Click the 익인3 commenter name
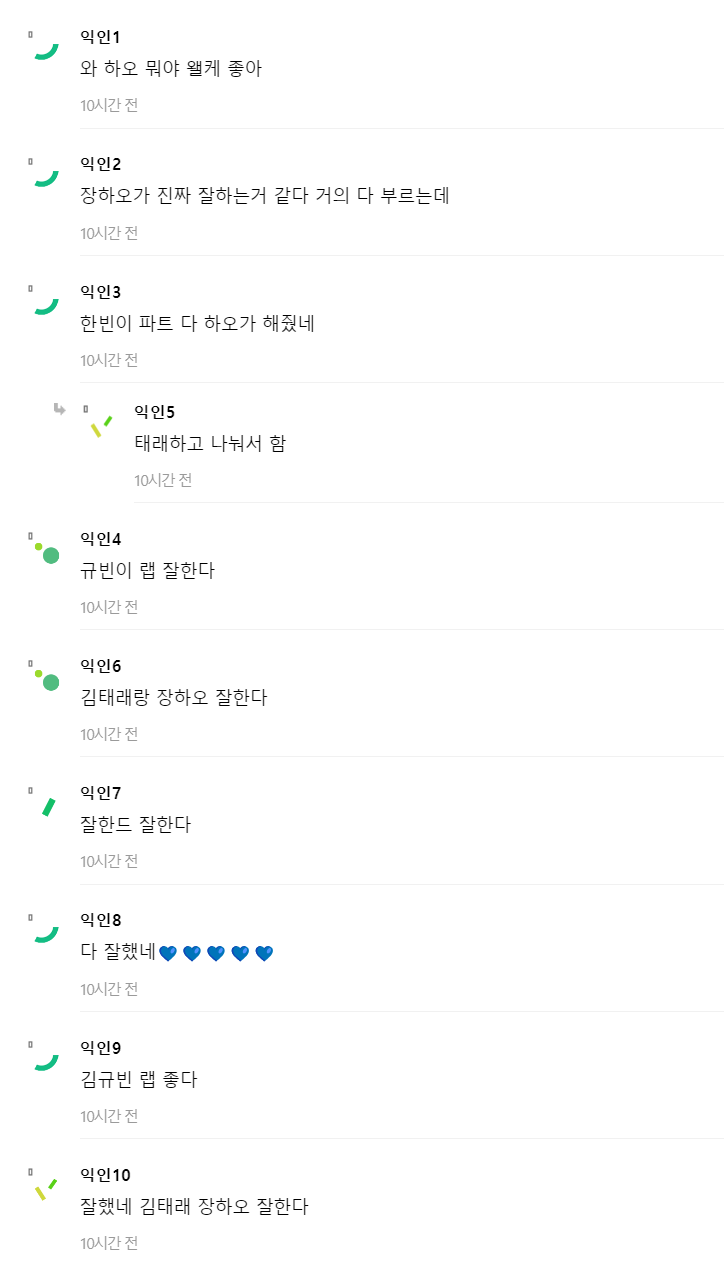724x1261 pixels. point(100,292)
